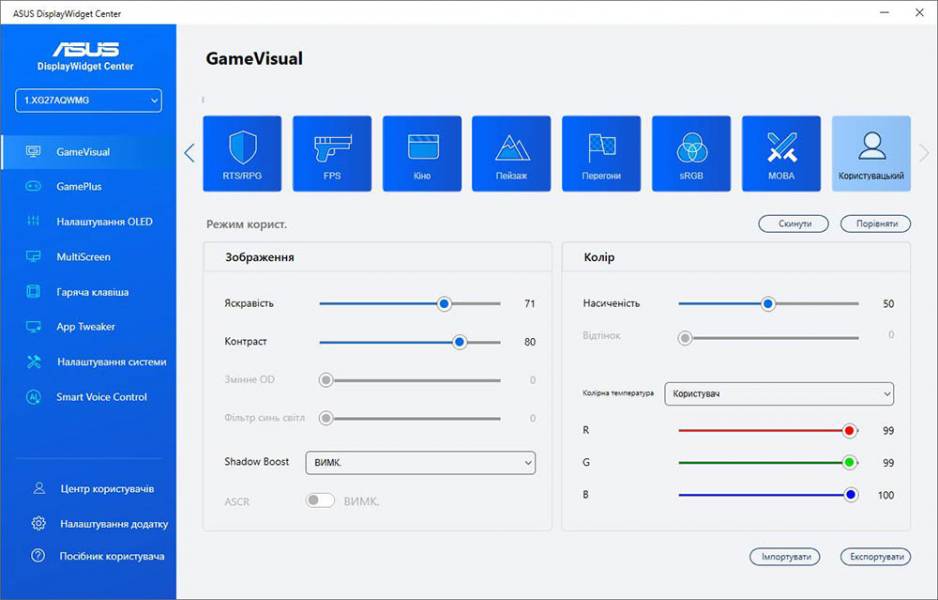Open the monitor selector 1.XG27AQWMG dropdown
Image resolution: width=938 pixels, height=600 pixels.
pos(88,100)
